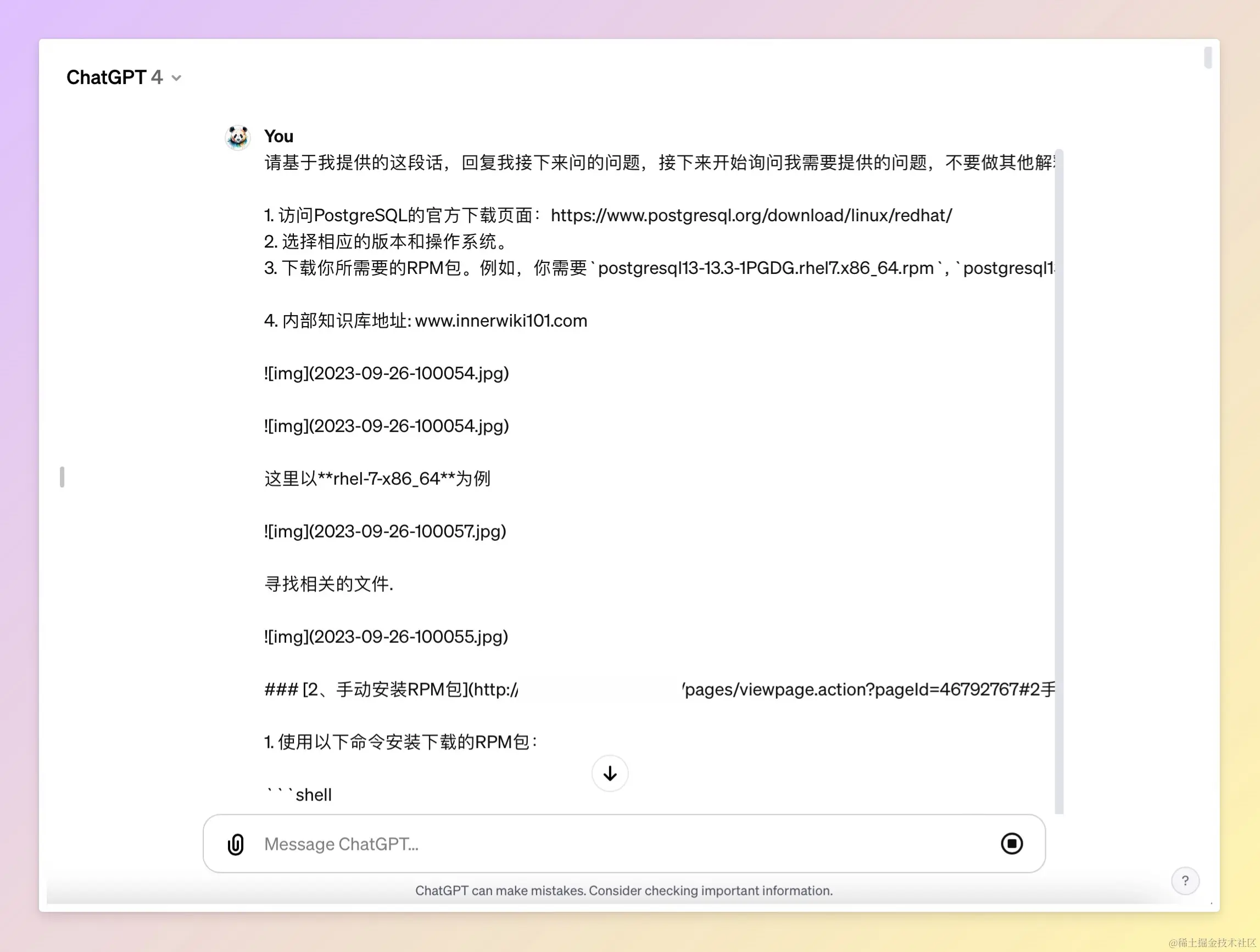Screen dimensions: 1260x952
Task: Click the "You" sender name label
Action: pos(278,137)
